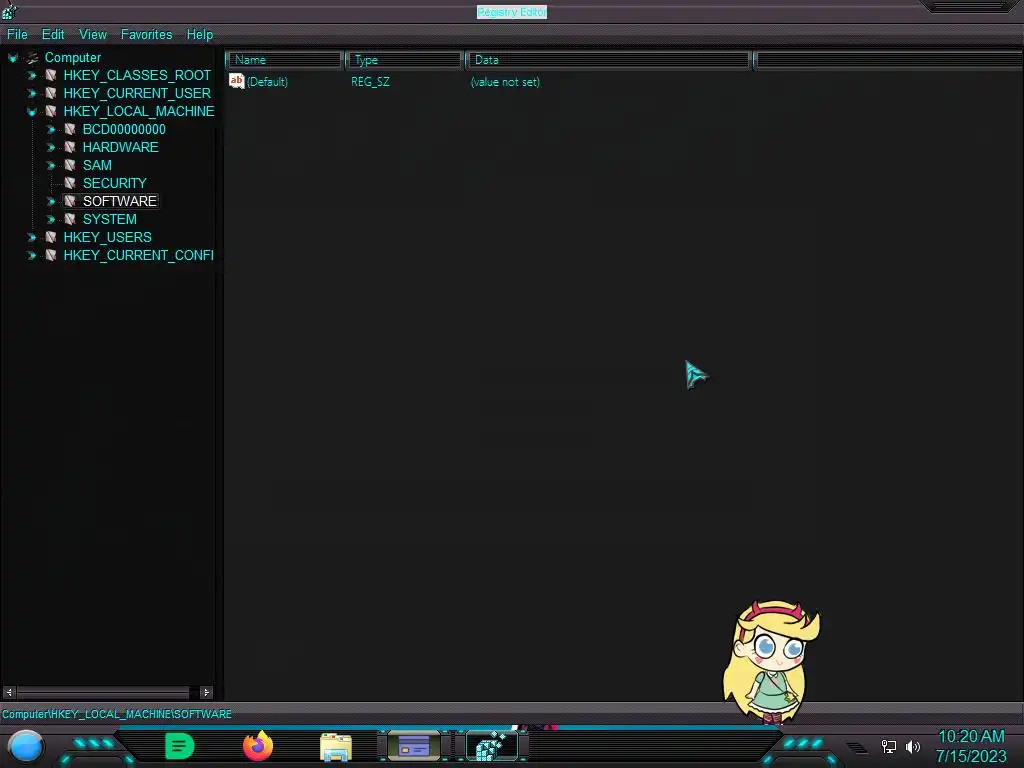Select the Computer label in the tree
This screenshot has height=768, width=1024.
coord(72,57)
